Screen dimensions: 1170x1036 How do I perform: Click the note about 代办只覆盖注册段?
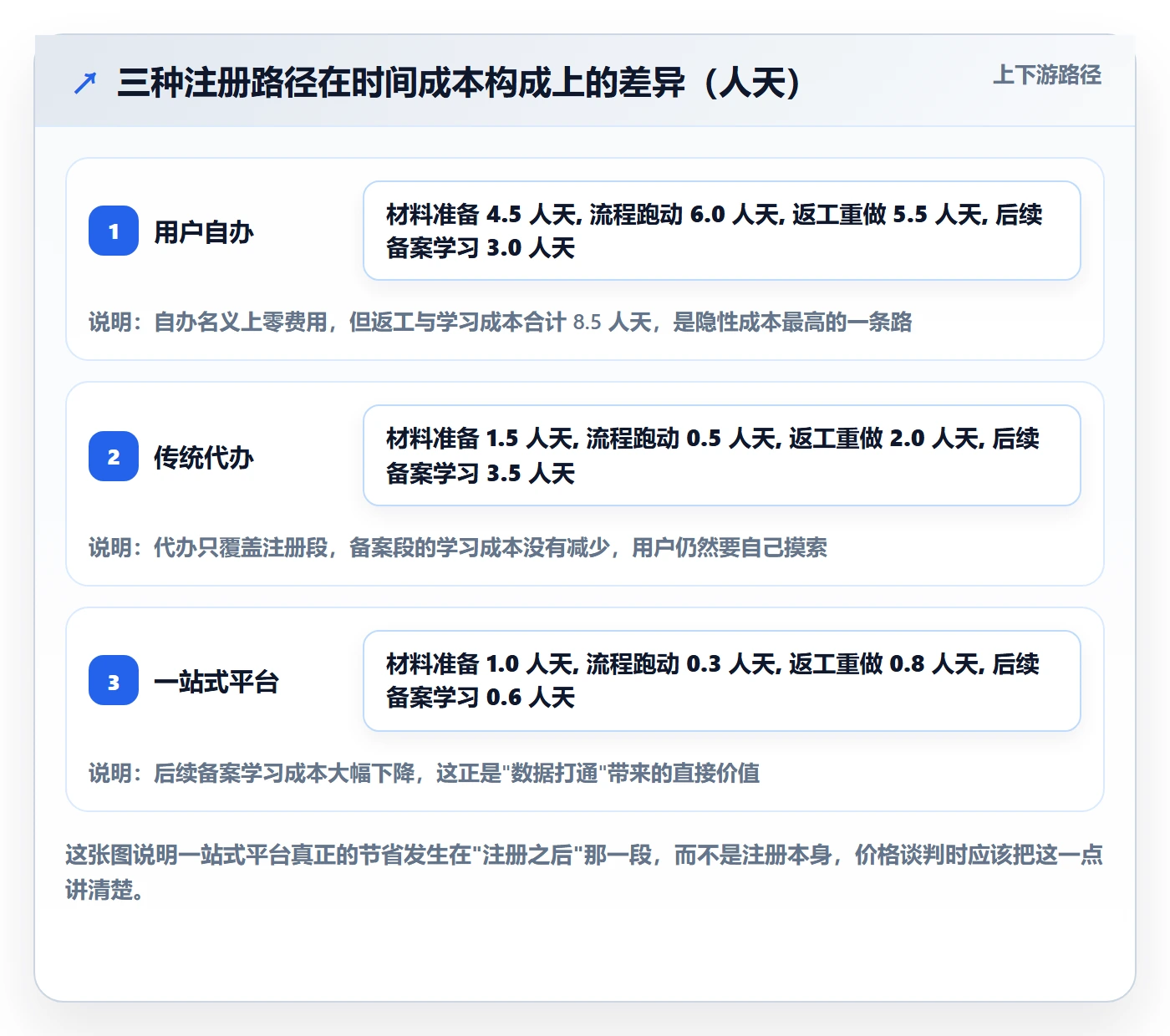(458, 548)
